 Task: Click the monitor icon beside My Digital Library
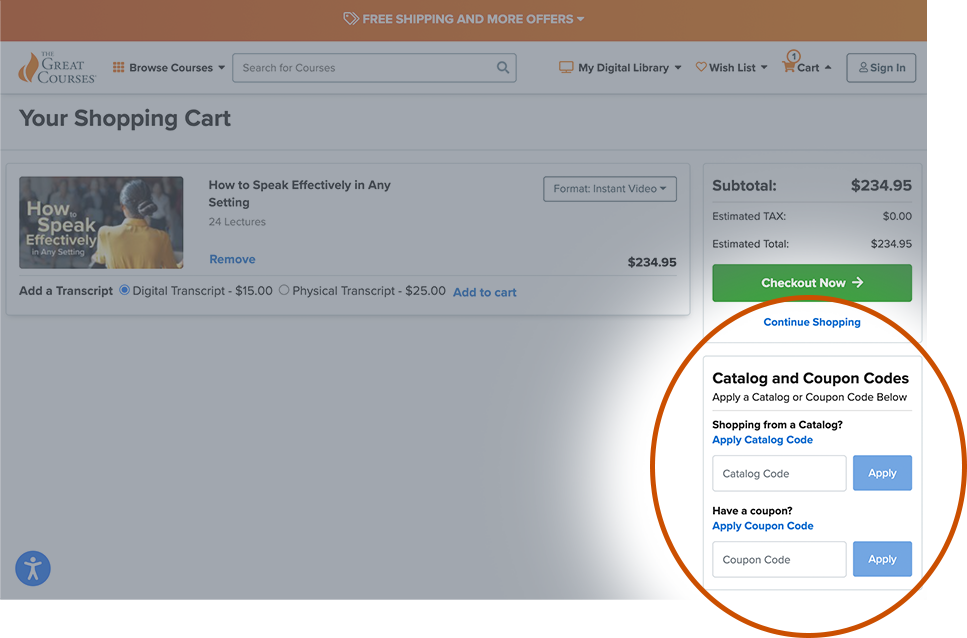tap(566, 67)
